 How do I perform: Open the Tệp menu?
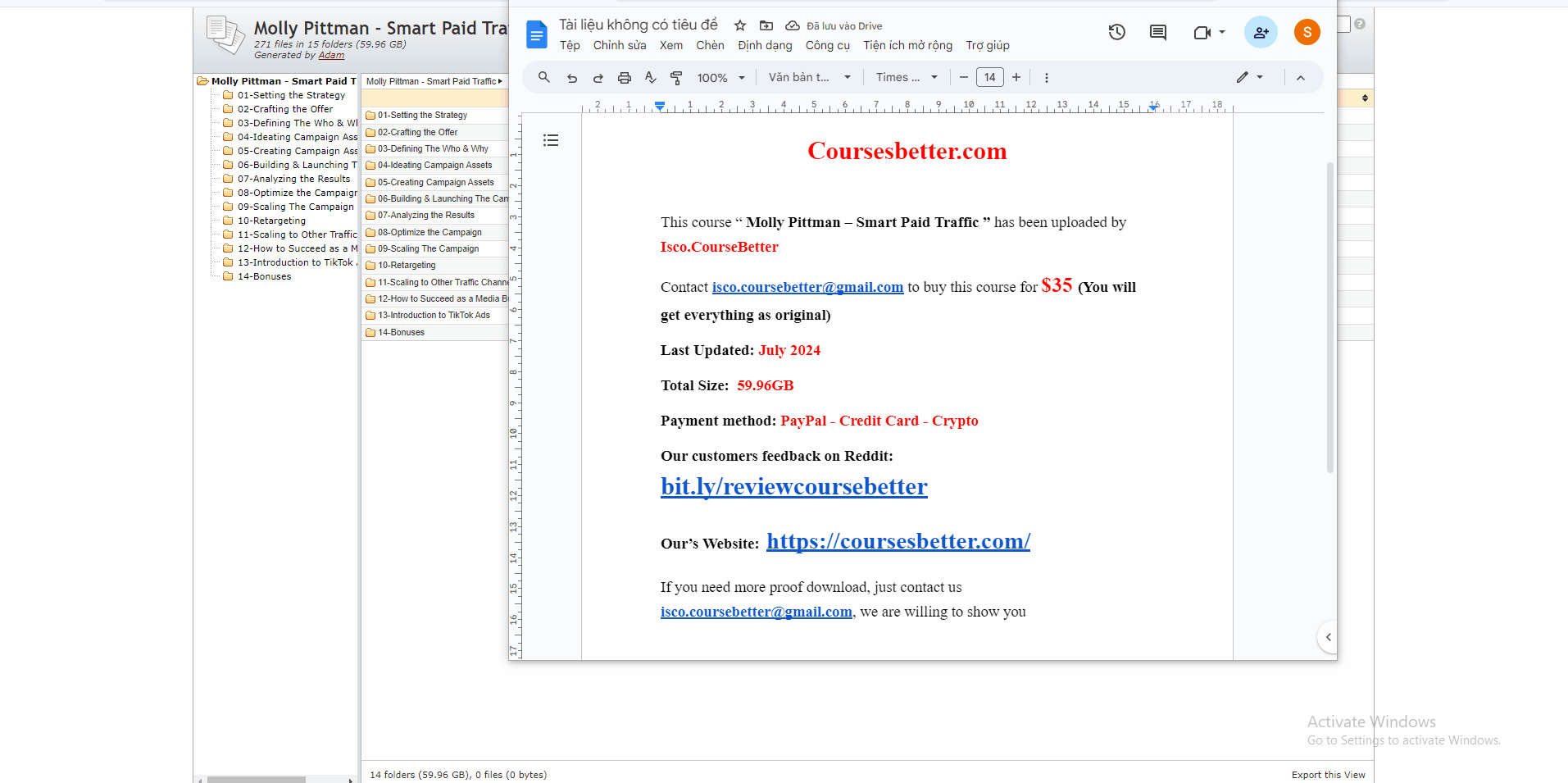[570, 45]
